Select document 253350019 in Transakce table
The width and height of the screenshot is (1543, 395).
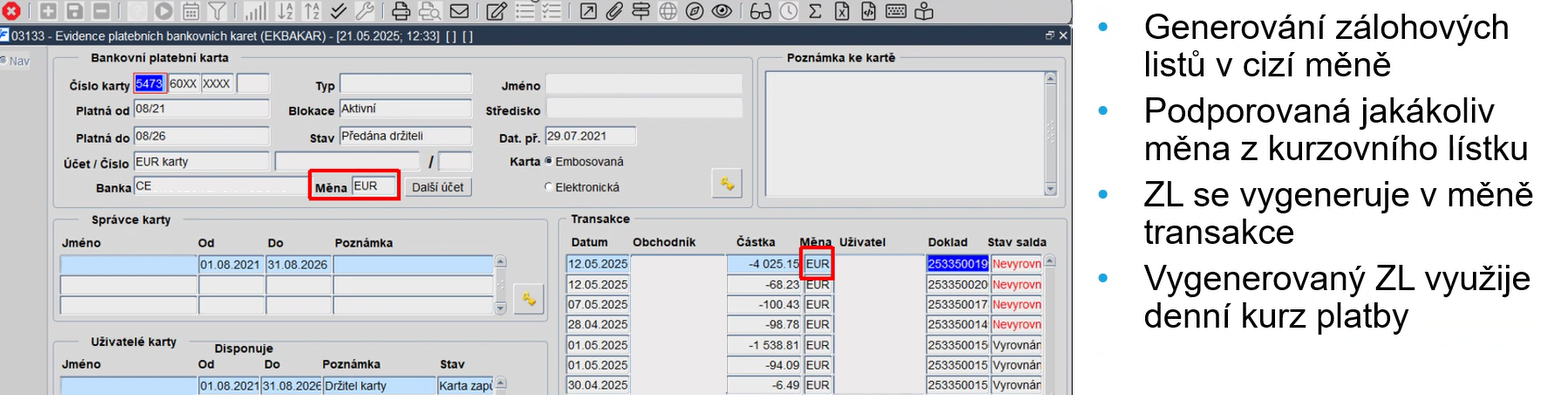point(957,264)
